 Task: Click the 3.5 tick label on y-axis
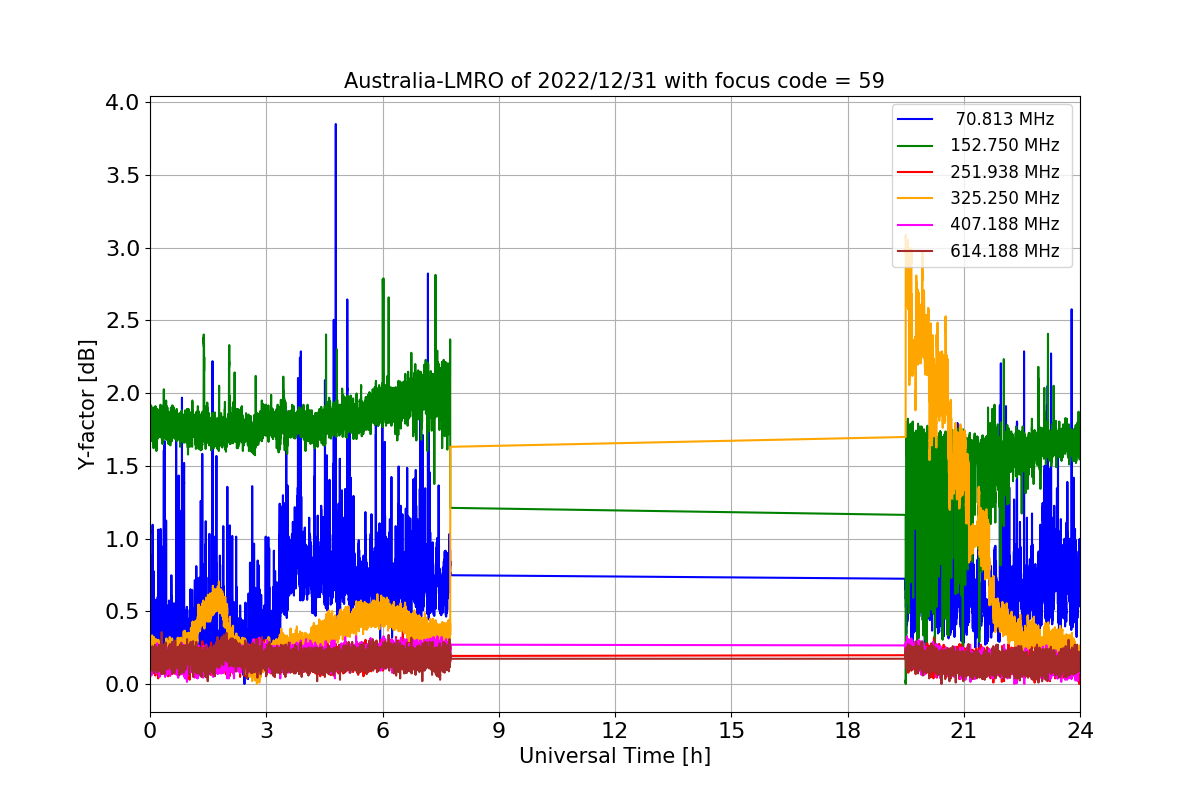122,175
